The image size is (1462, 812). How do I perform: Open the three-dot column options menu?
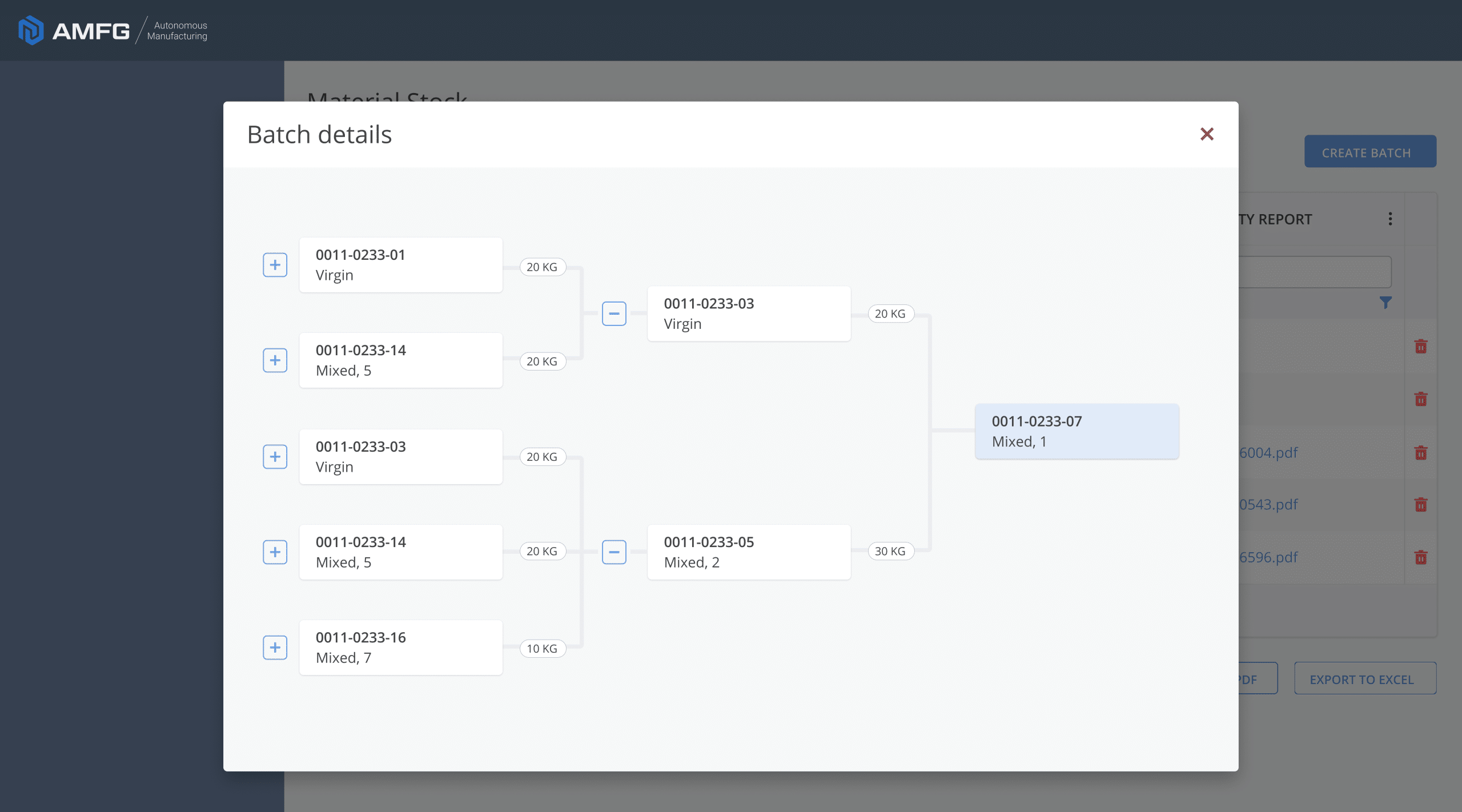[1390, 219]
